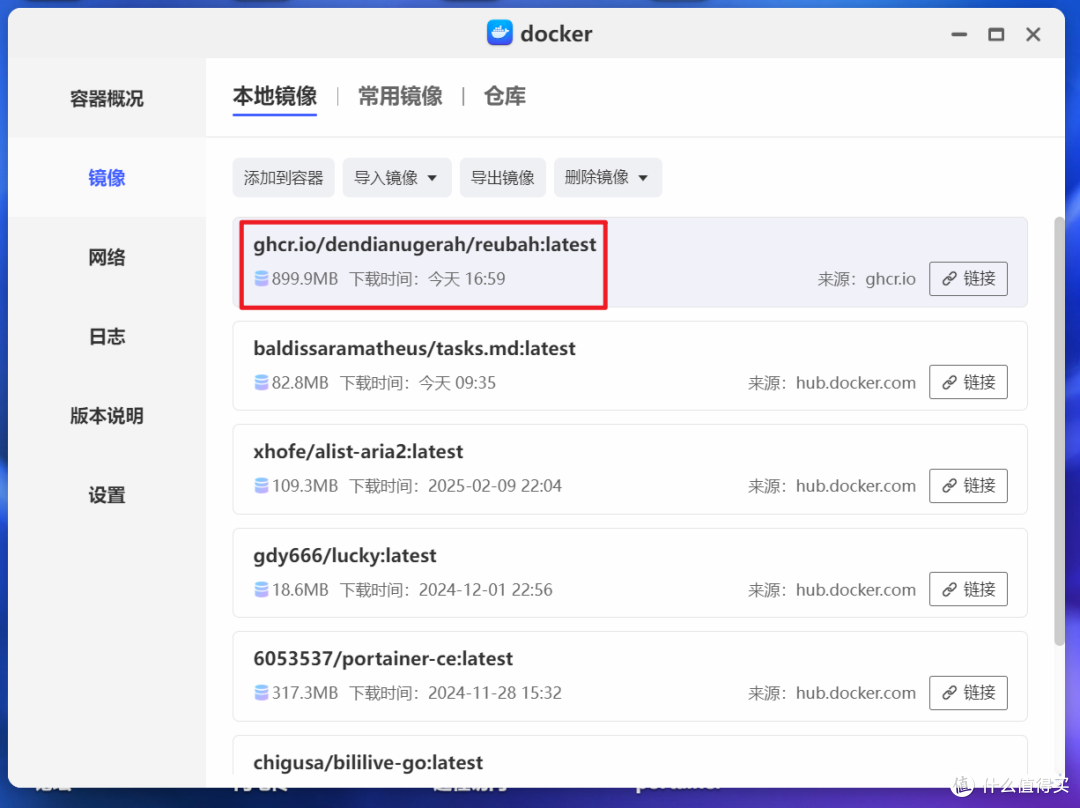The image size is (1080, 808).
Task: Click the 来源: ghcr.io source text
Action: pos(866,279)
